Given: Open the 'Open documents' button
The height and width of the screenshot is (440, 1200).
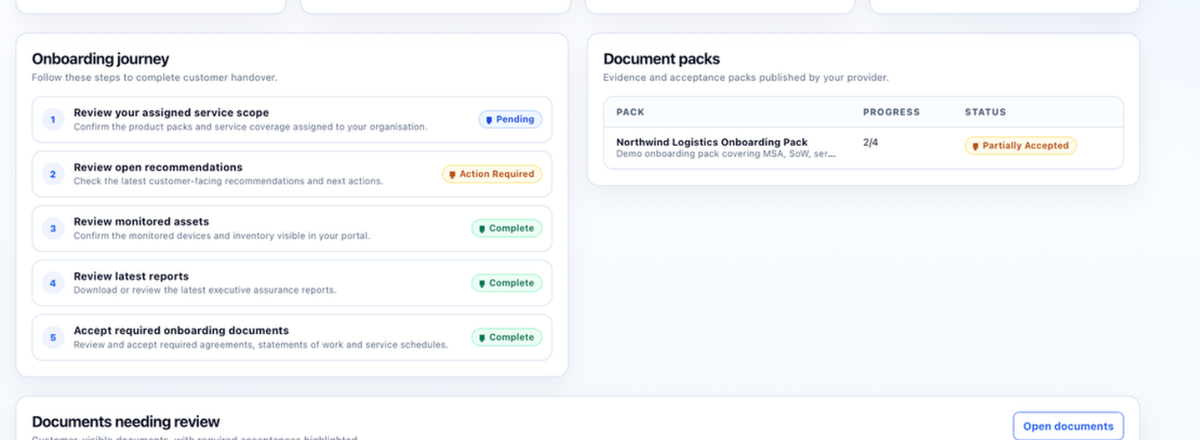Looking at the screenshot, I should (1068, 426).
